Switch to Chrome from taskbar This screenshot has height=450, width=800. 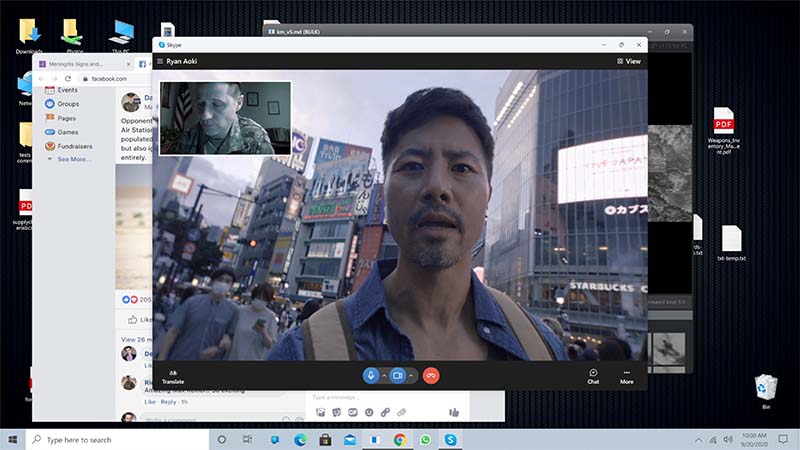[x=400, y=439]
